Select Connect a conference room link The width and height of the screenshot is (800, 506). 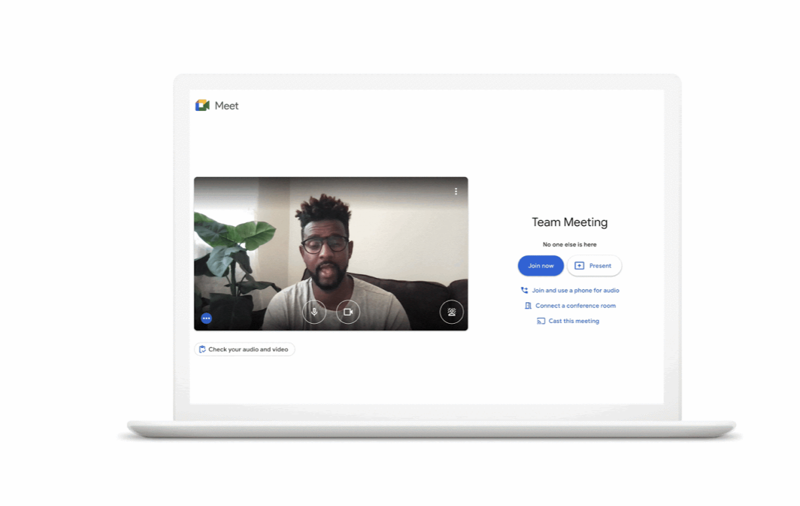pyautogui.click(x=570, y=306)
